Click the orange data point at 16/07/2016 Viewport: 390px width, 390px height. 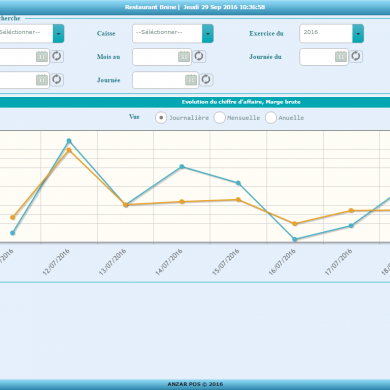pos(295,224)
